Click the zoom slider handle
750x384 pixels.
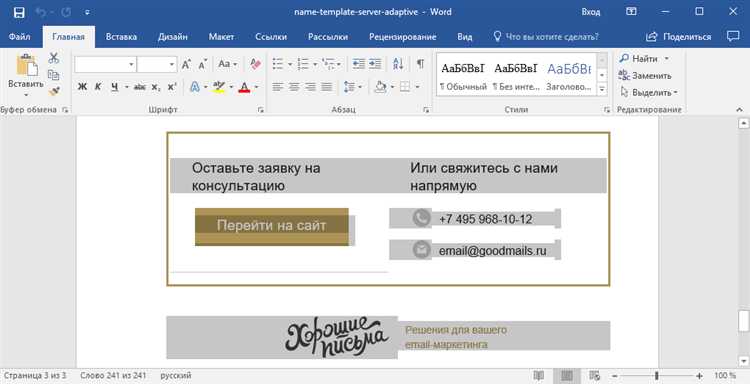click(x=657, y=376)
